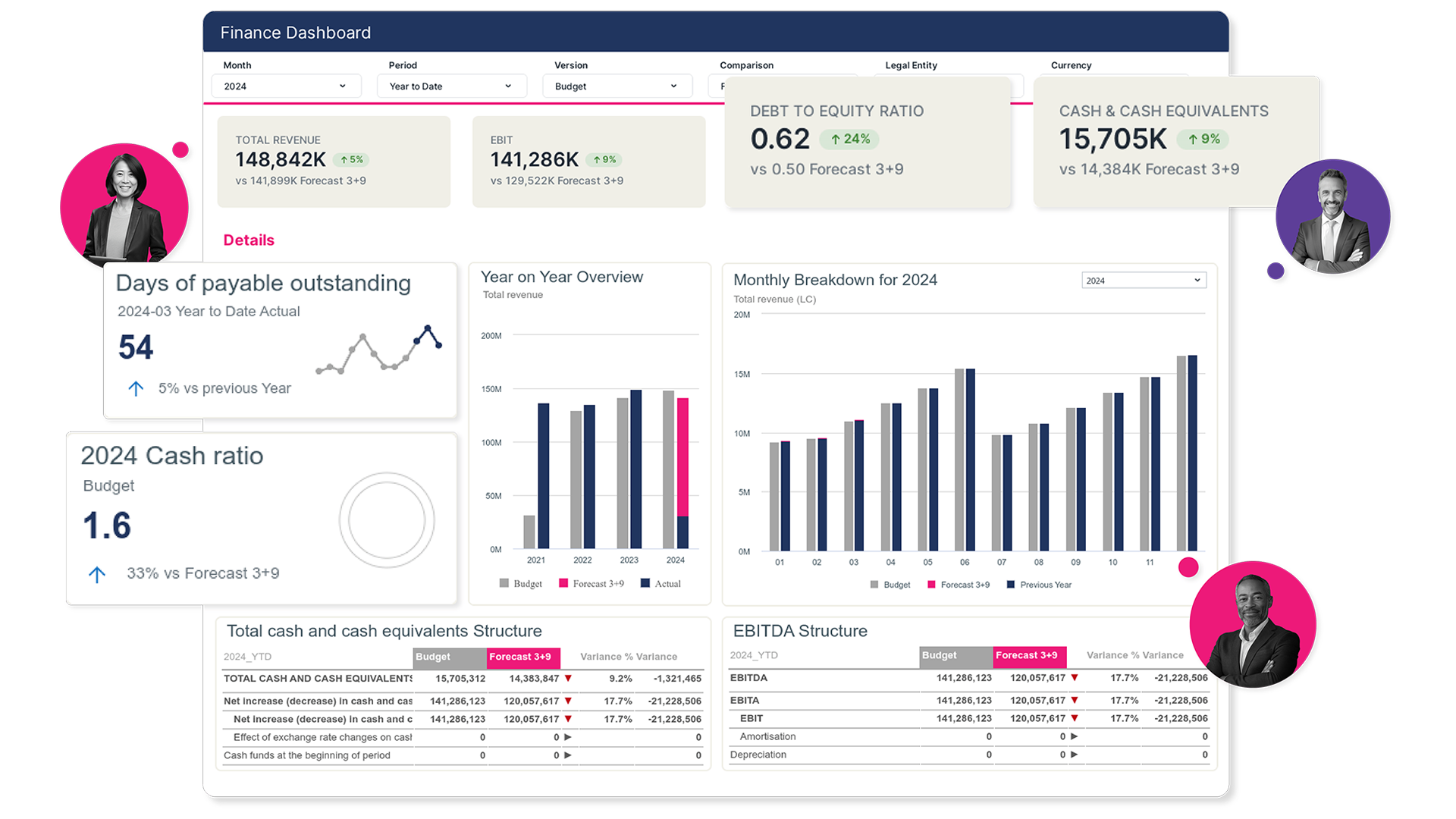Click the Forecast 3+9 header in EBITDA table
1456x819 pixels.
tap(1028, 656)
